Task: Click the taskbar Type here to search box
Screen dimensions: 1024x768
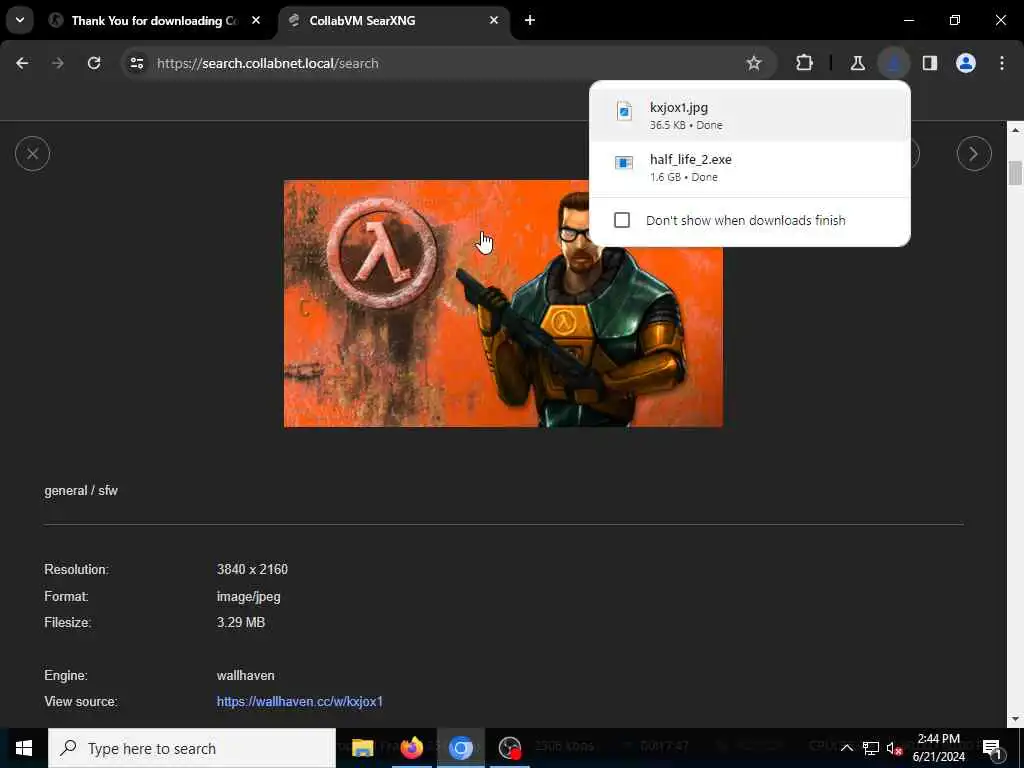Action: (x=192, y=748)
